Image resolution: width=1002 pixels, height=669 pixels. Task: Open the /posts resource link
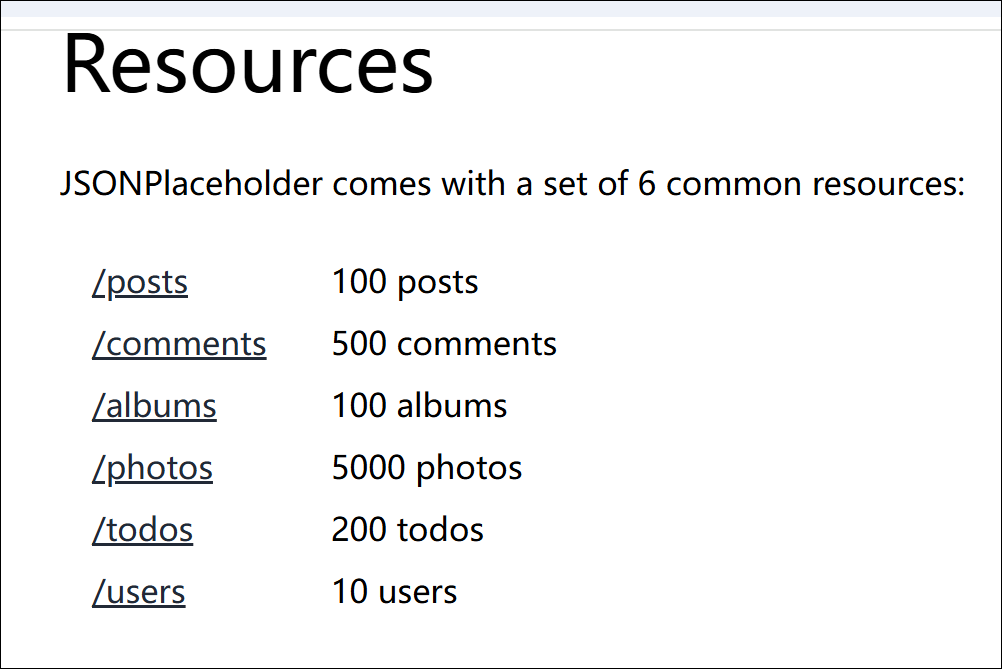click(x=140, y=282)
